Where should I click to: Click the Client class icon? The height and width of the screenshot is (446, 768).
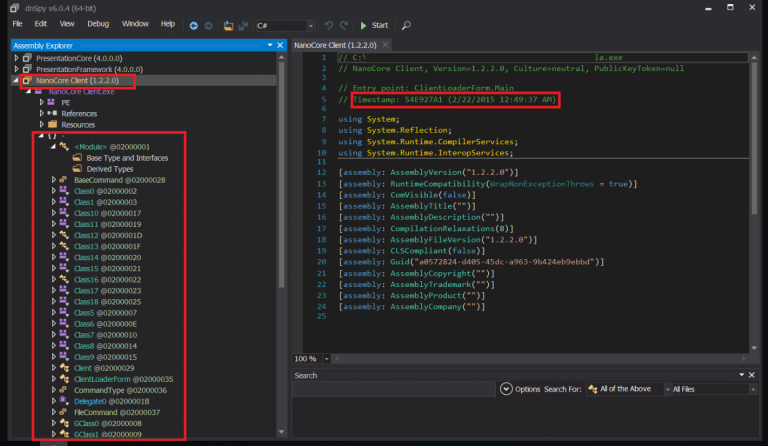64,368
